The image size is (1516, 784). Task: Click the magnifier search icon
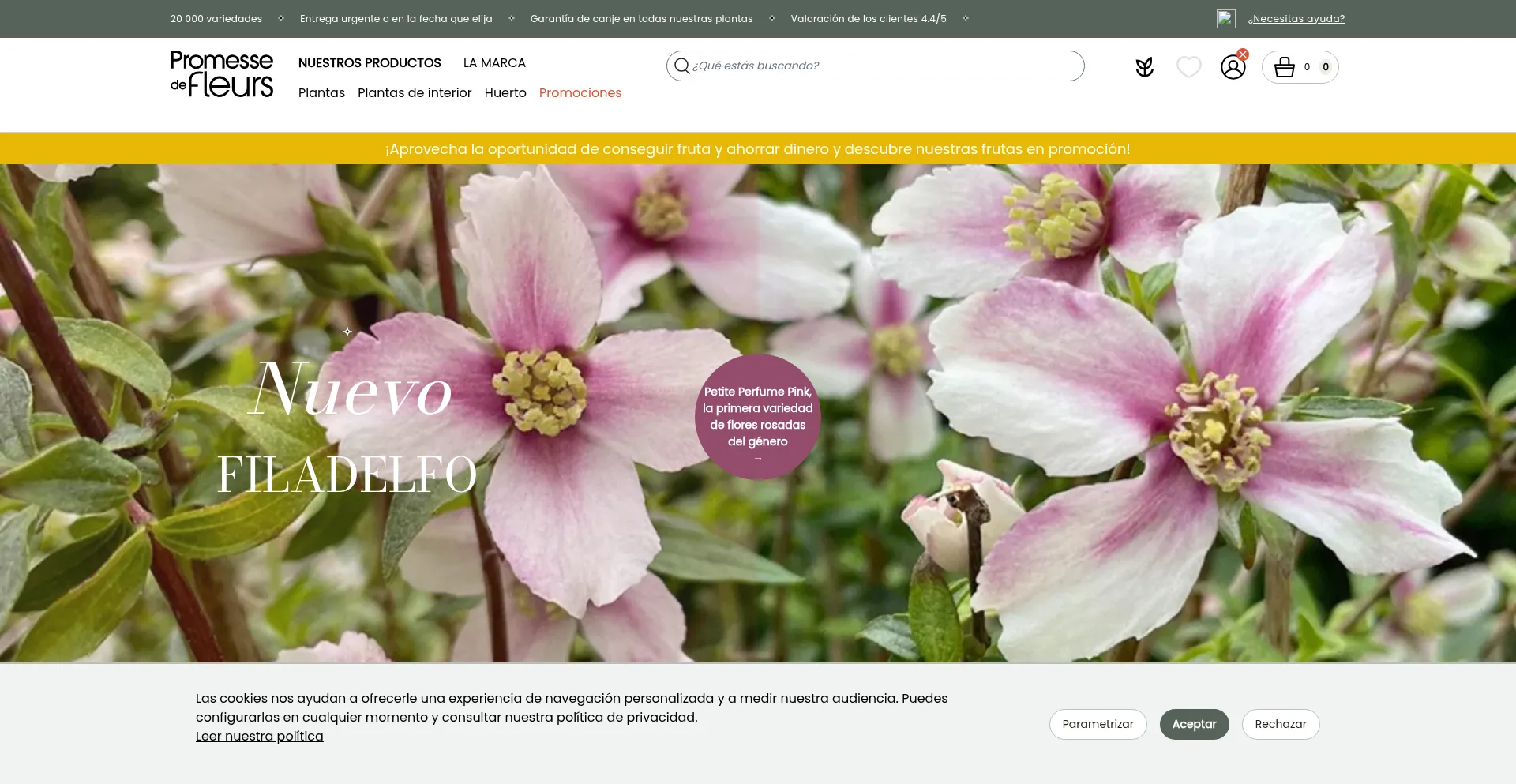click(x=682, y=66)
